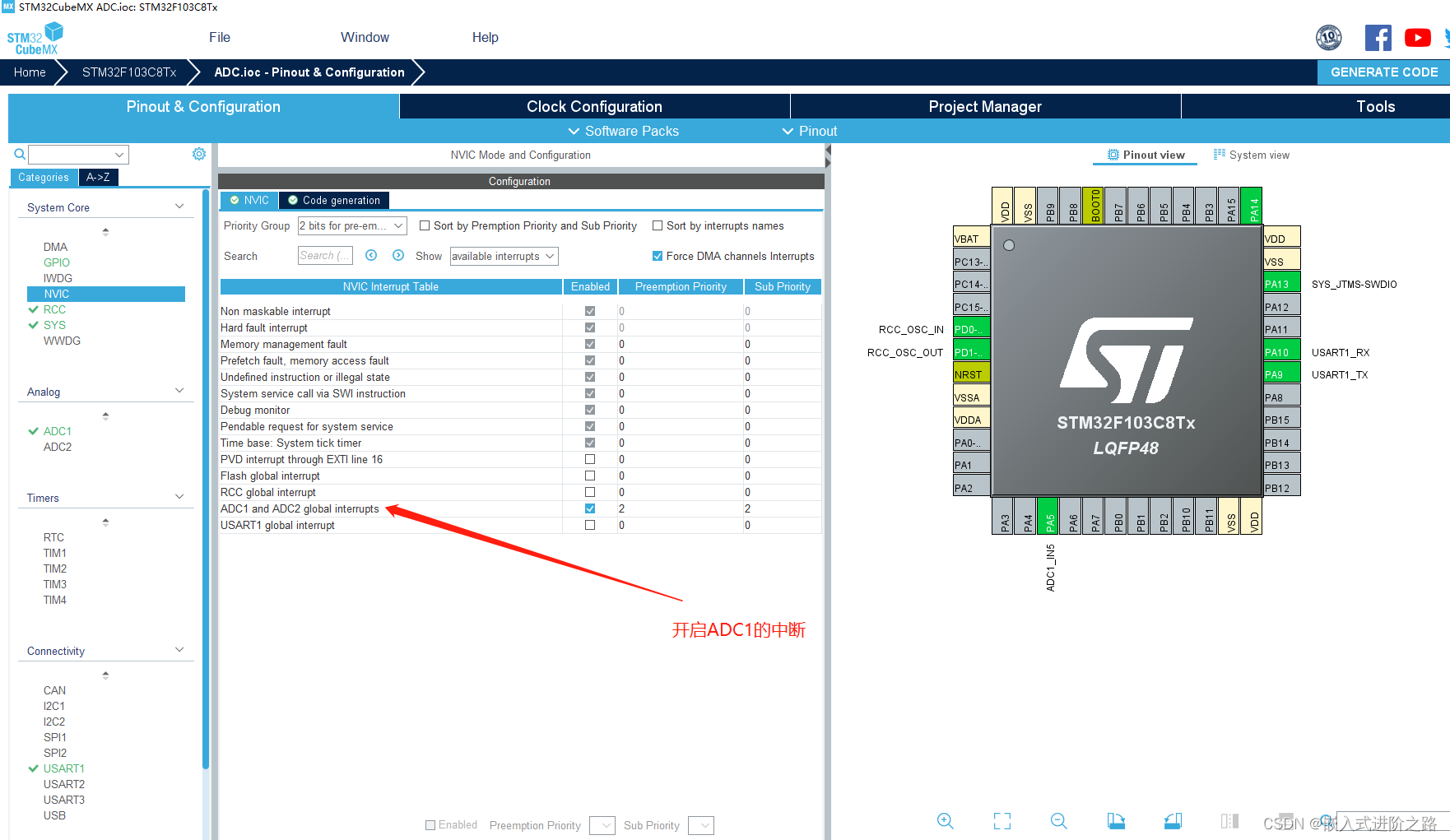This screenshot has width=1450, height=840.
Task: Rotate the chip counter-clockwise
Action: coord(1173,820)
